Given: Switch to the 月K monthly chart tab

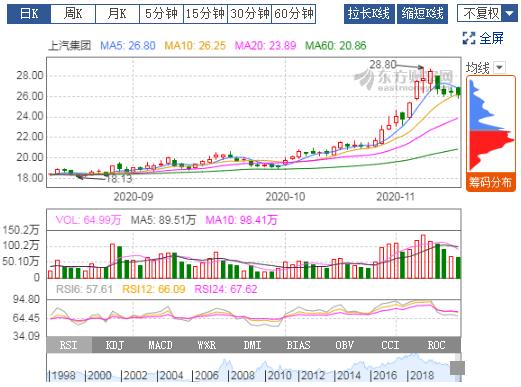Looking at the screenshot, I should click(x=117, y=14).
